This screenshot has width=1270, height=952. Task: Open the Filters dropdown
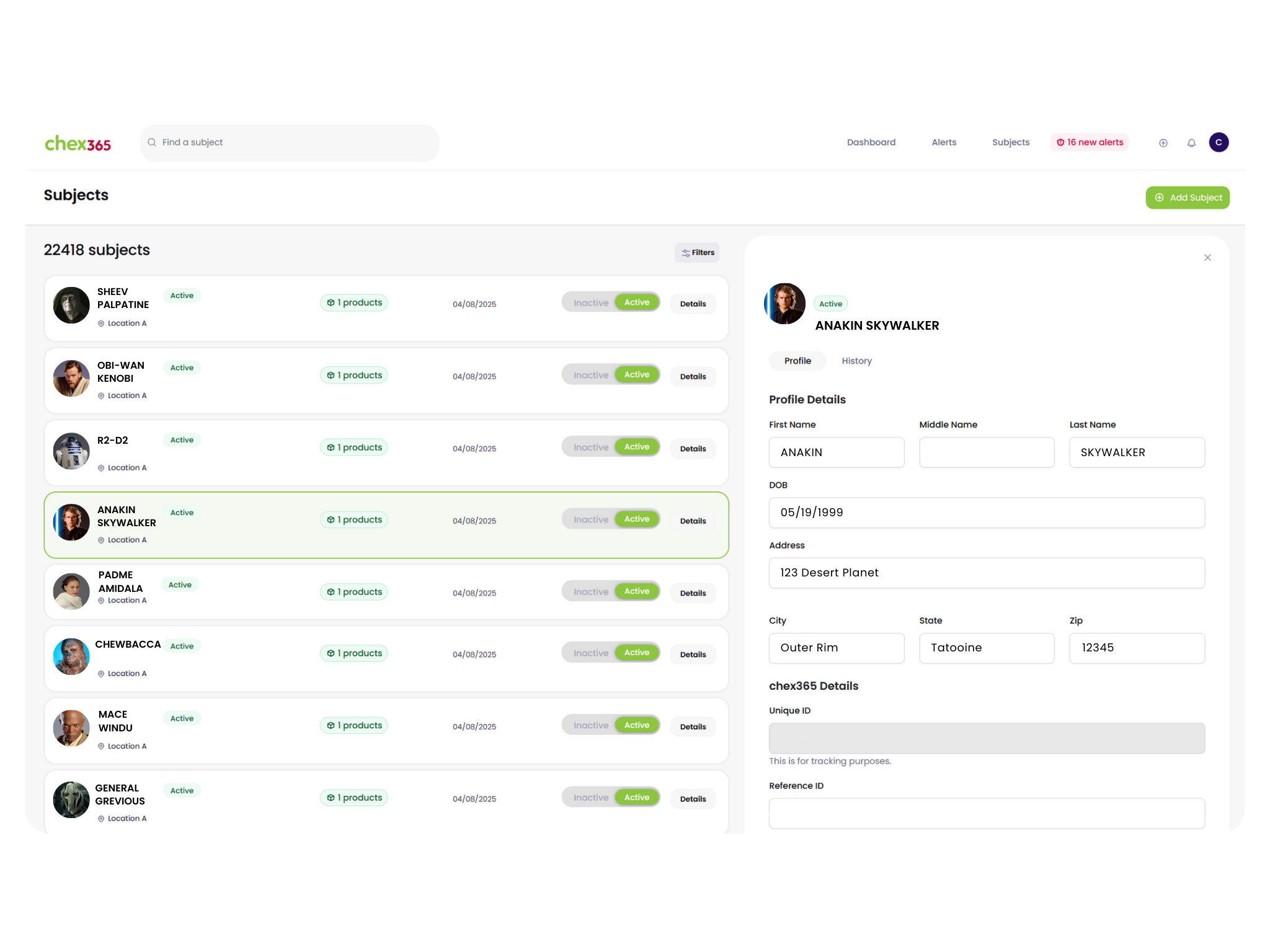(x=698, y=253)
